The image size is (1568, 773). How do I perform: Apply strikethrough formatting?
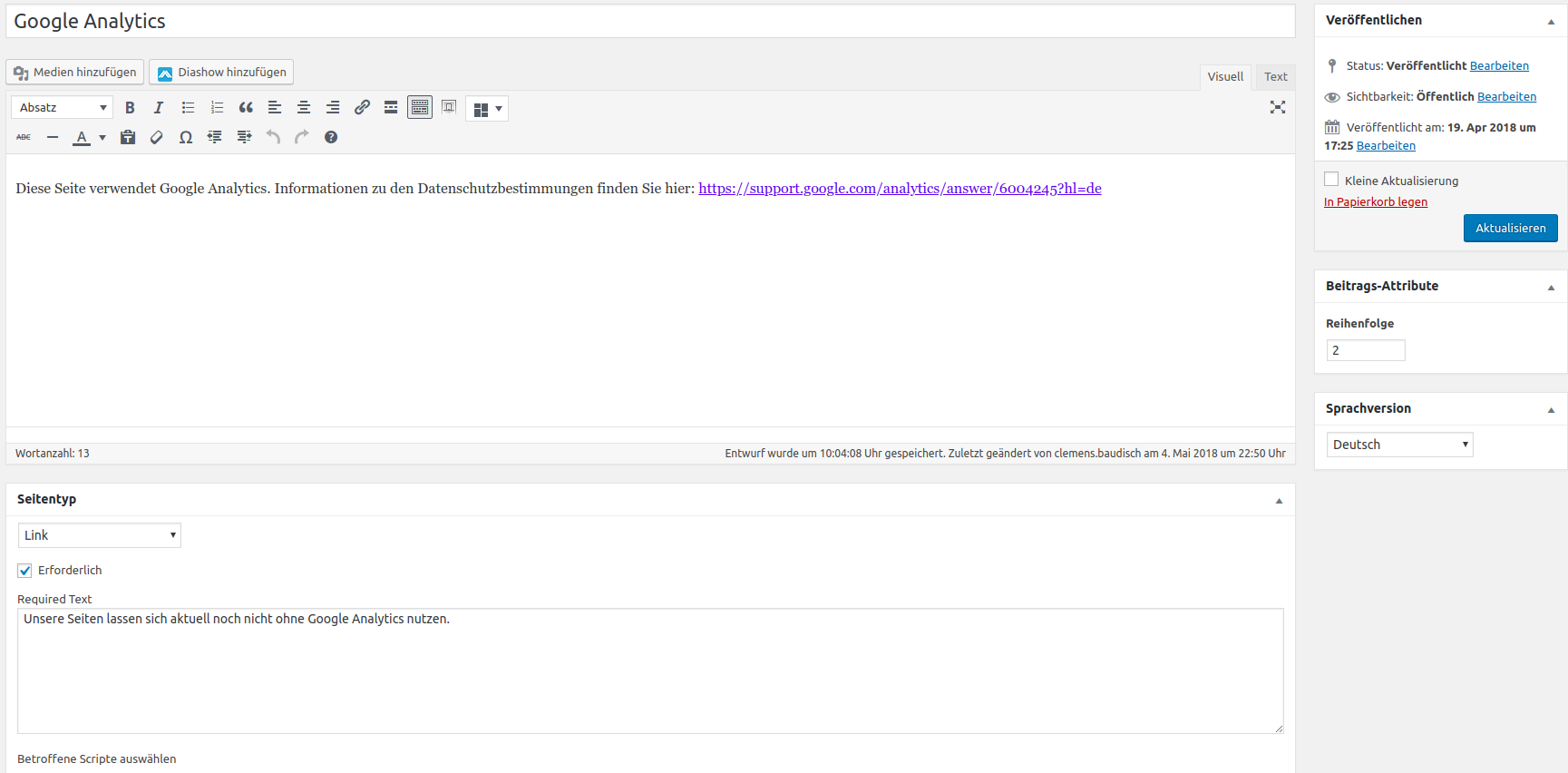click(24, 137)
